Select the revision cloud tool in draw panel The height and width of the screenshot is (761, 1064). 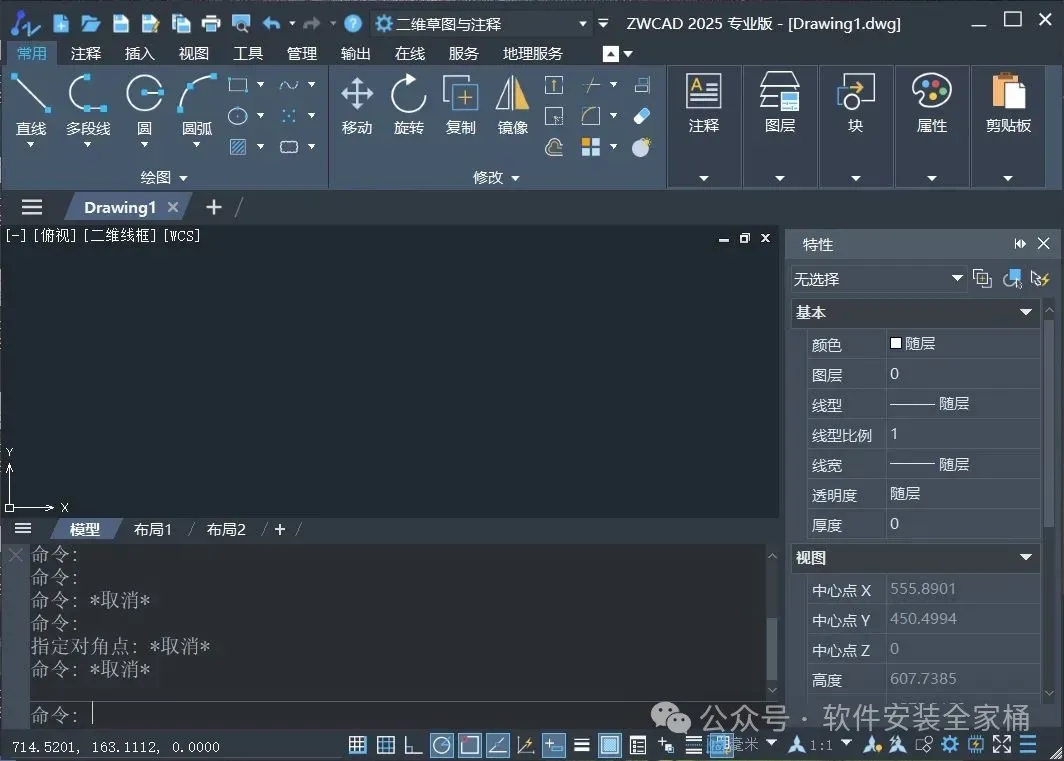pos(289,147)
